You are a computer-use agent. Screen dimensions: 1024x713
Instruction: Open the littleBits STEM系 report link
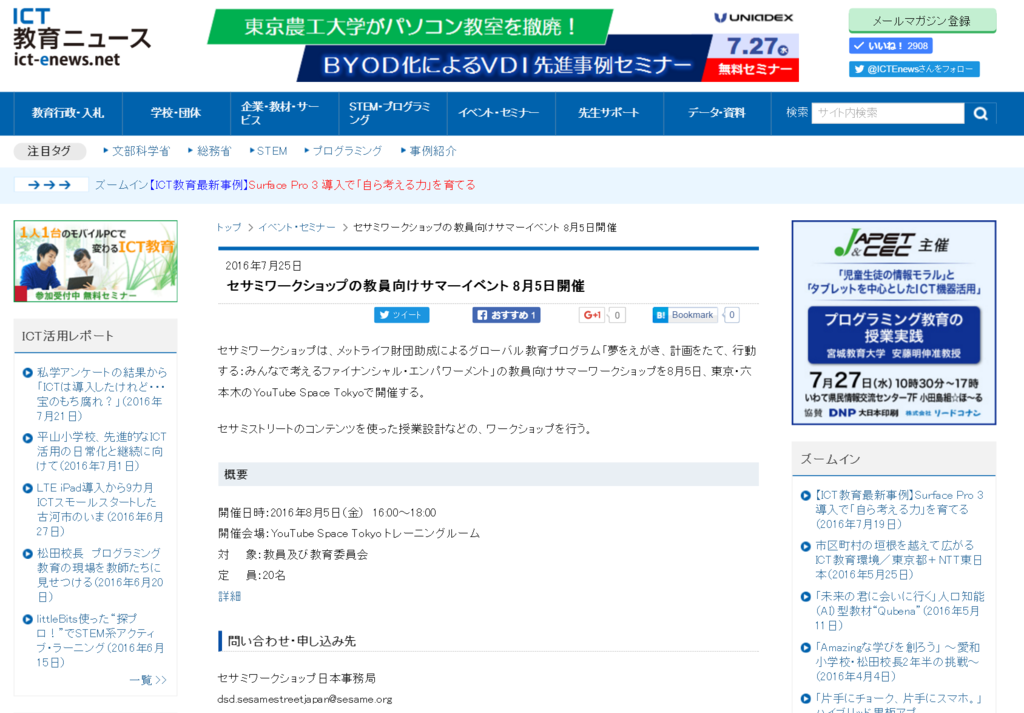pyautogui.click(x=99, y=641)
